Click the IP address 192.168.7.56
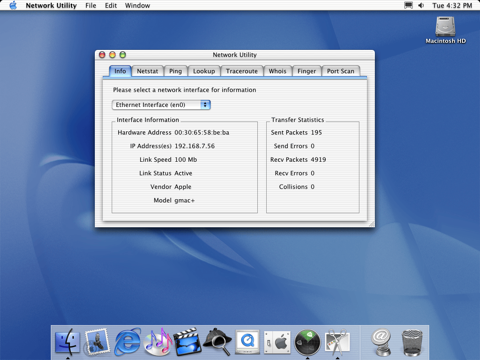The height and width of the screenshot is (360, 480). click(x=195, y=146)
